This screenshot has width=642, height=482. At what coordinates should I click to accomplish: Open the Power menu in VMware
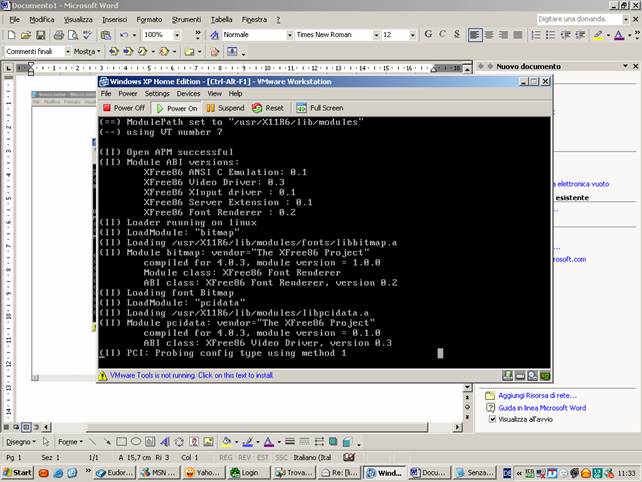point(128,94)
